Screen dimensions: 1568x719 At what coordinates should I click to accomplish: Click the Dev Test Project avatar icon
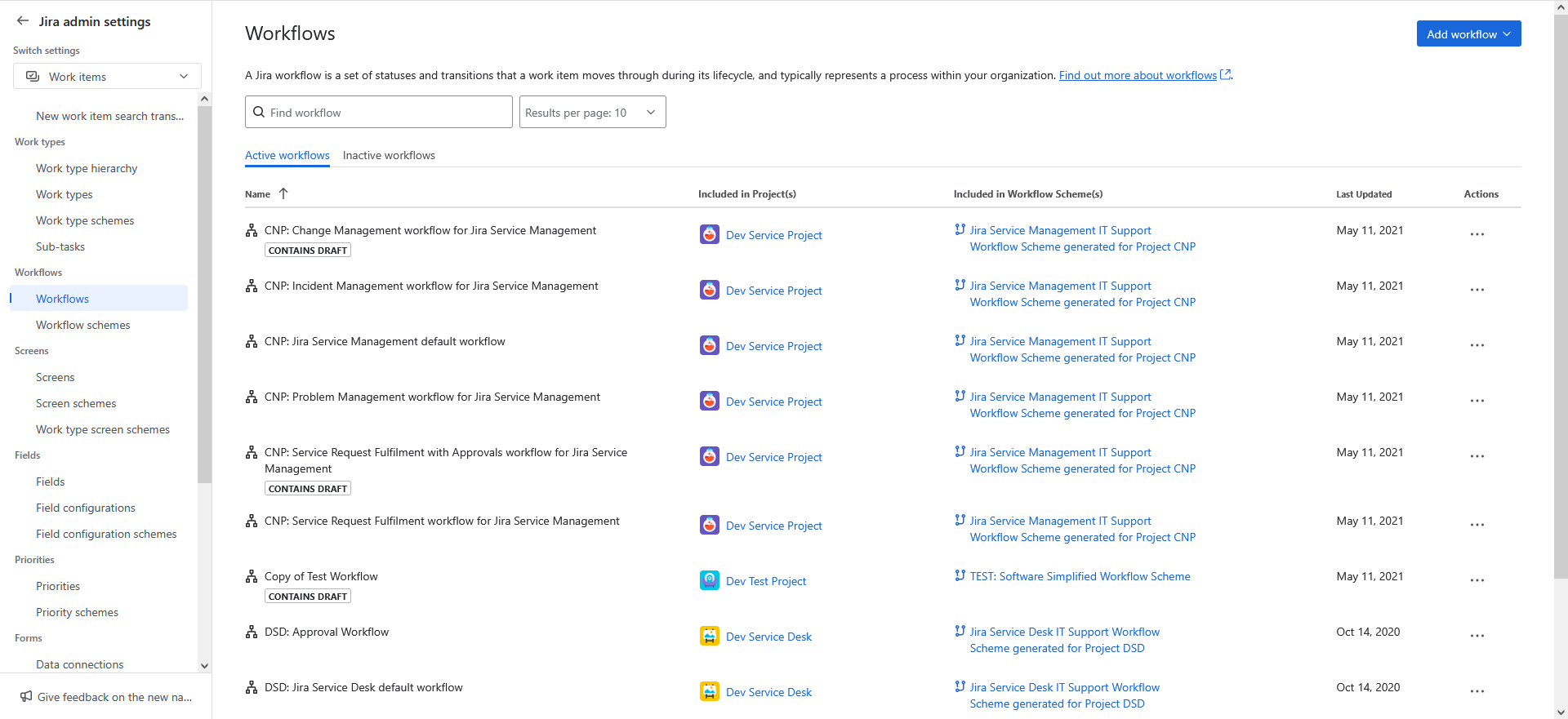pyautogui.click(x=709, y=580)
